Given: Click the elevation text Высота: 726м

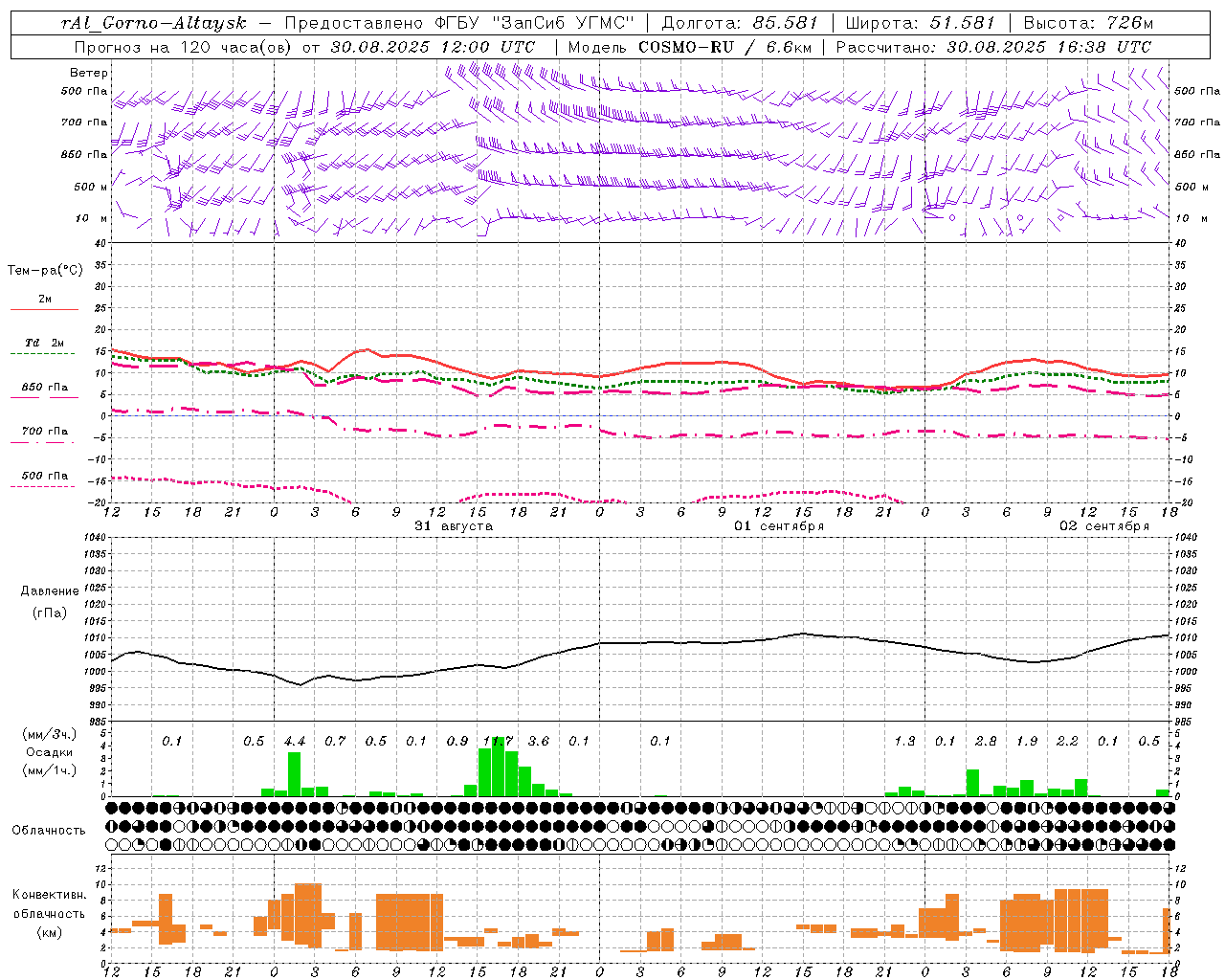Looking at the screenshot, I should click(x=1088, y=23).
